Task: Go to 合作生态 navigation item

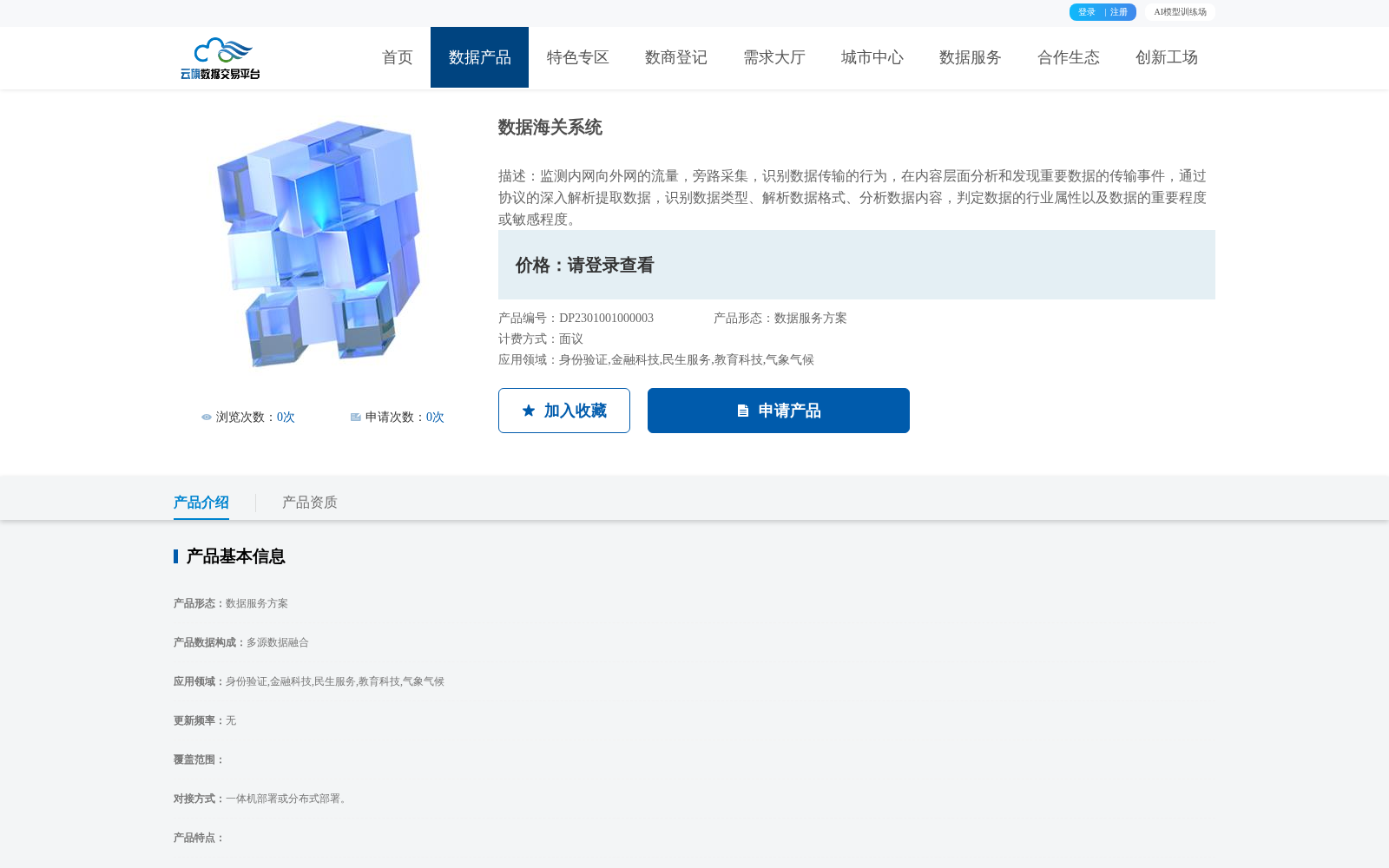Action: [x=1068, y=57]
